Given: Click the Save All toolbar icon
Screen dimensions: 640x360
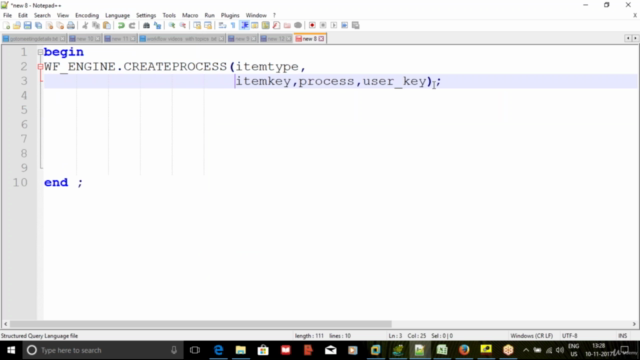Looking at the screenshot, I should click(x=38, y=25).
